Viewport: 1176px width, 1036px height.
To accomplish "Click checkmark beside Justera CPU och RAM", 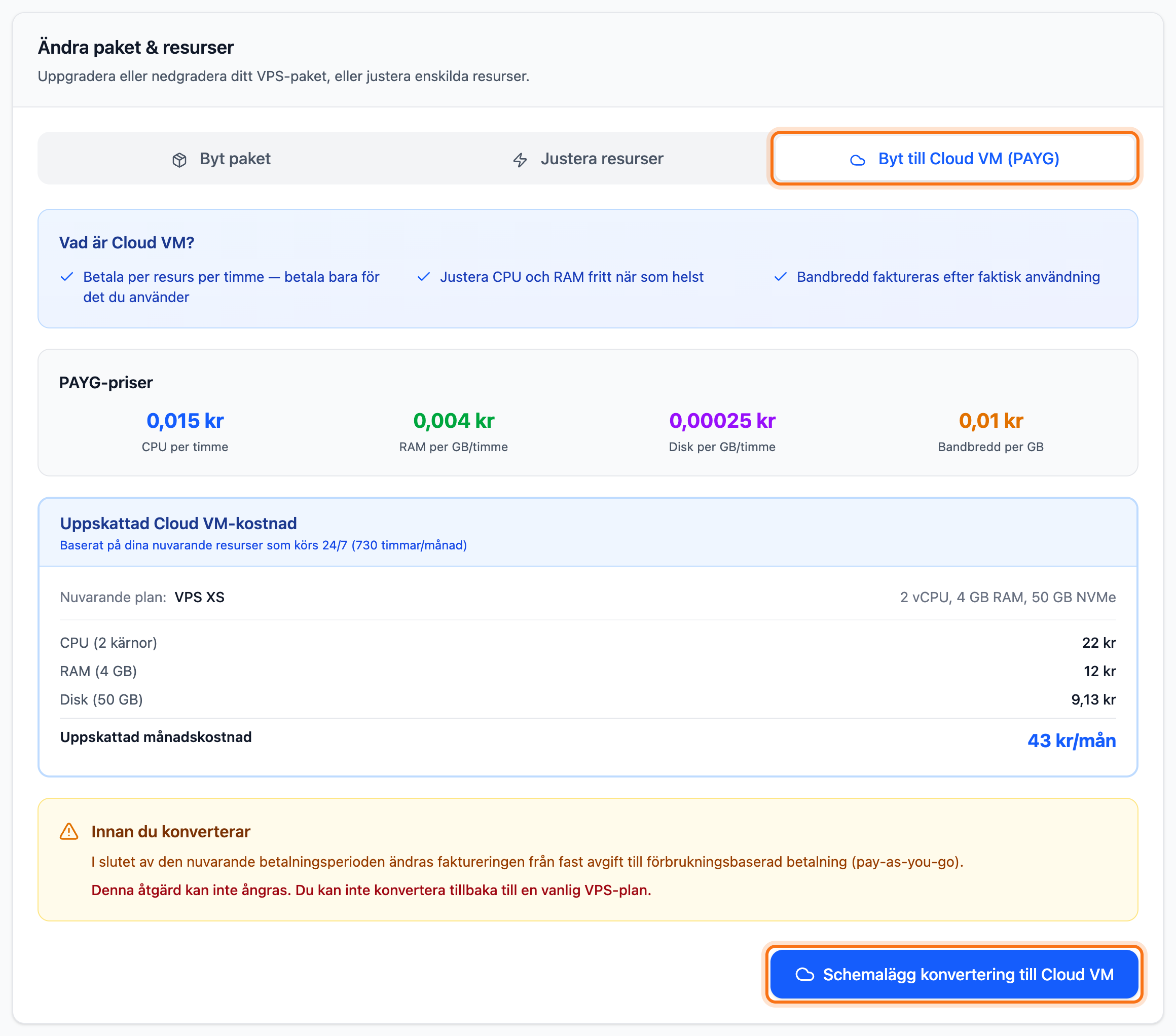I will [x=423, y=277].
